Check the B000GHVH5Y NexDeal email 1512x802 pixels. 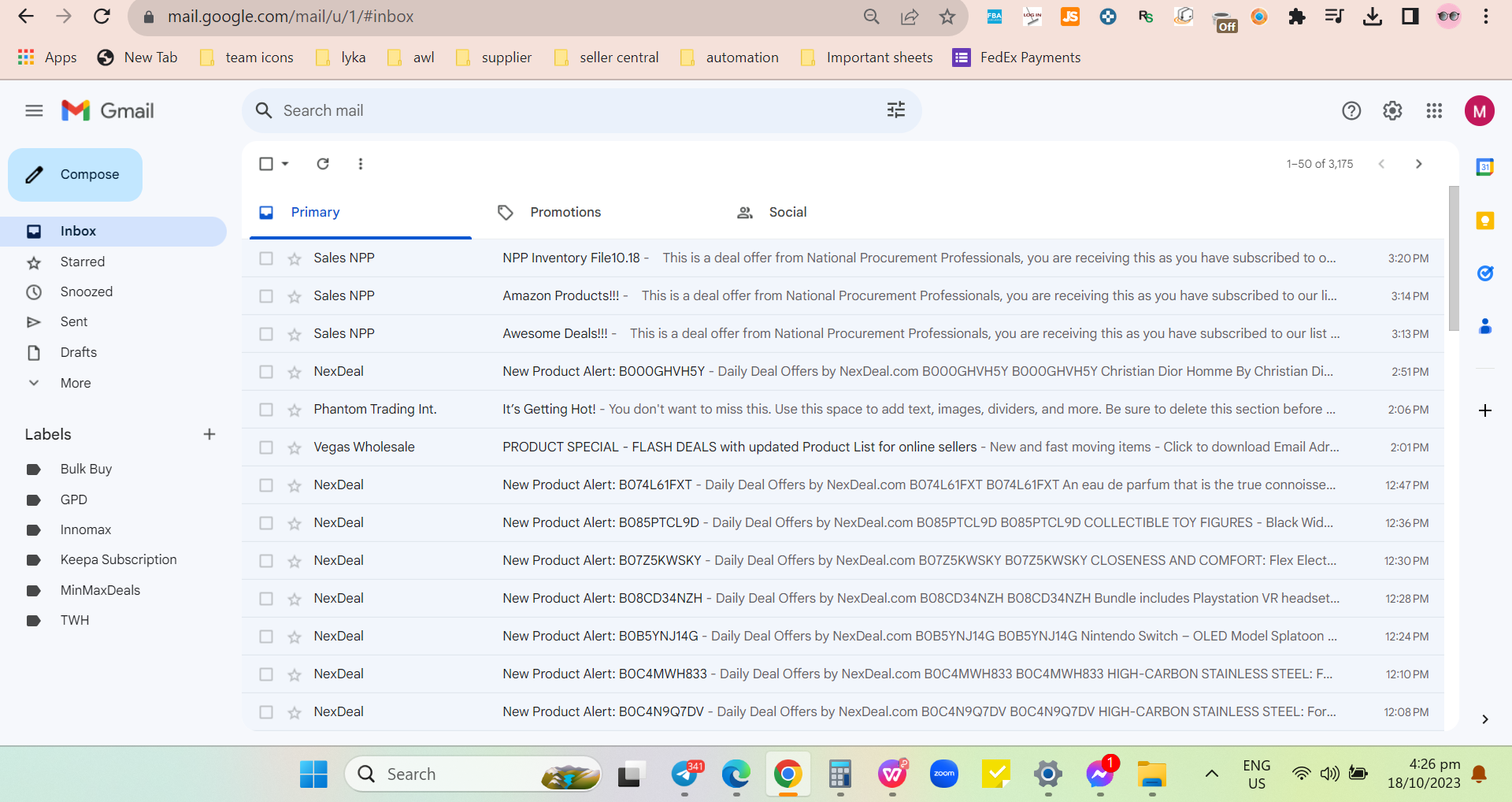click(x=266, y=372)
